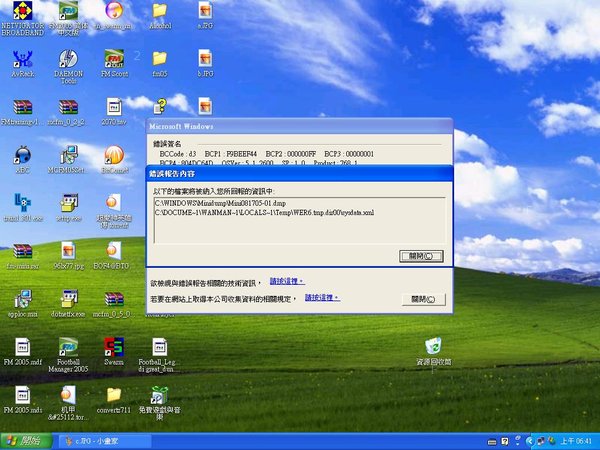
Task: Open the fm05 folder
Action: click(160, 64)
